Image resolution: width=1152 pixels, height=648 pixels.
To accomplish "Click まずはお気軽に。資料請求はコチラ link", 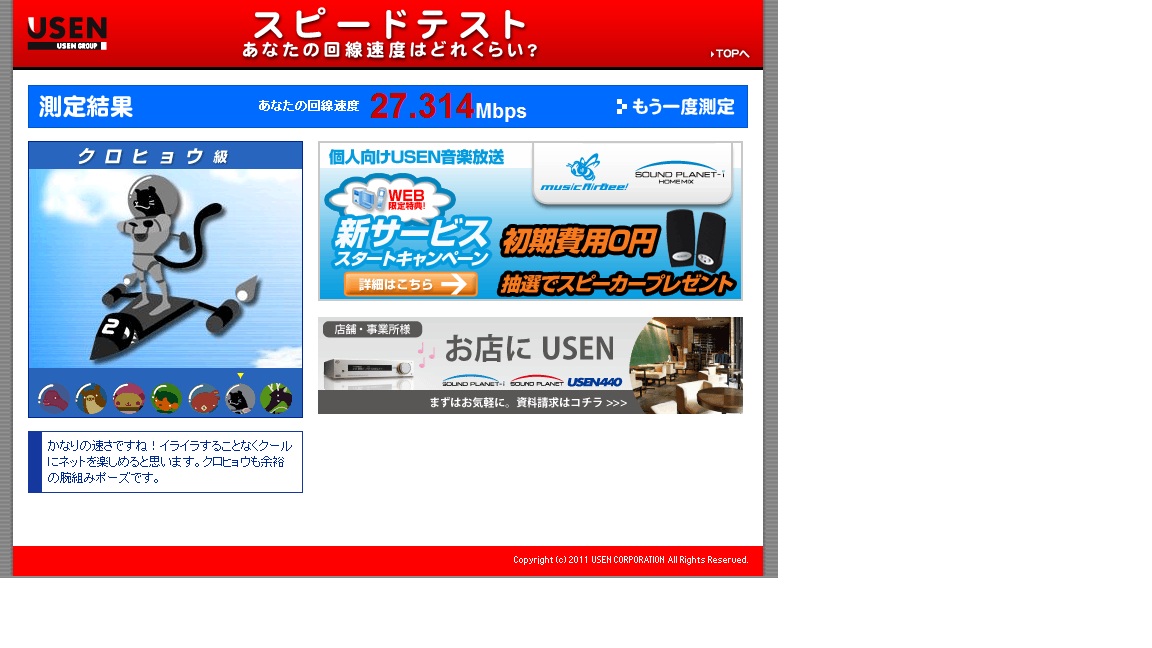I will (x=528, y=403).
